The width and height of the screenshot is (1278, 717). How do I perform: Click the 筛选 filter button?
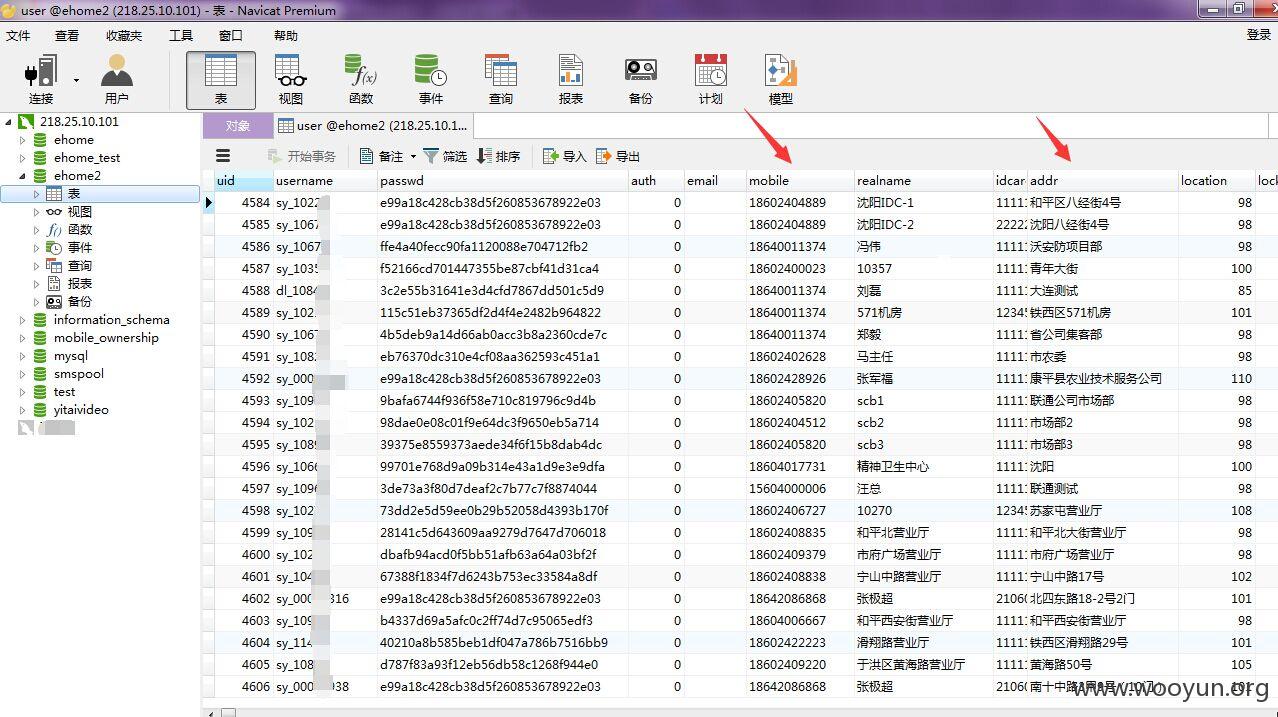point(445,156)
